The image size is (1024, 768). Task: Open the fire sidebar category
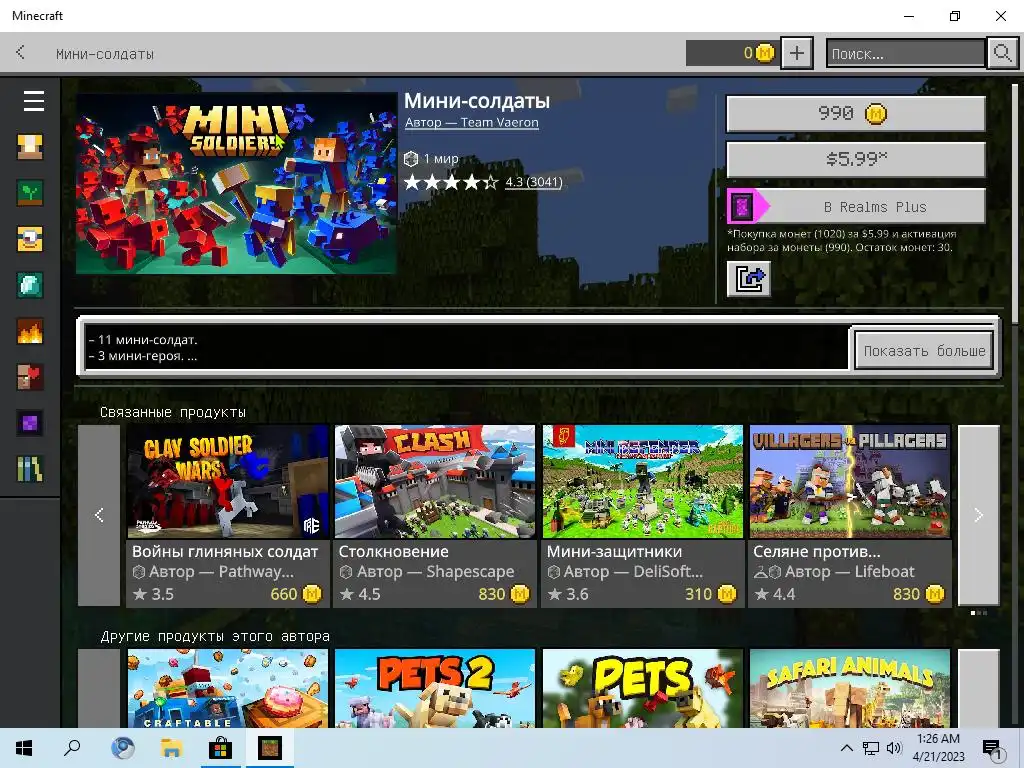(30, 331)
